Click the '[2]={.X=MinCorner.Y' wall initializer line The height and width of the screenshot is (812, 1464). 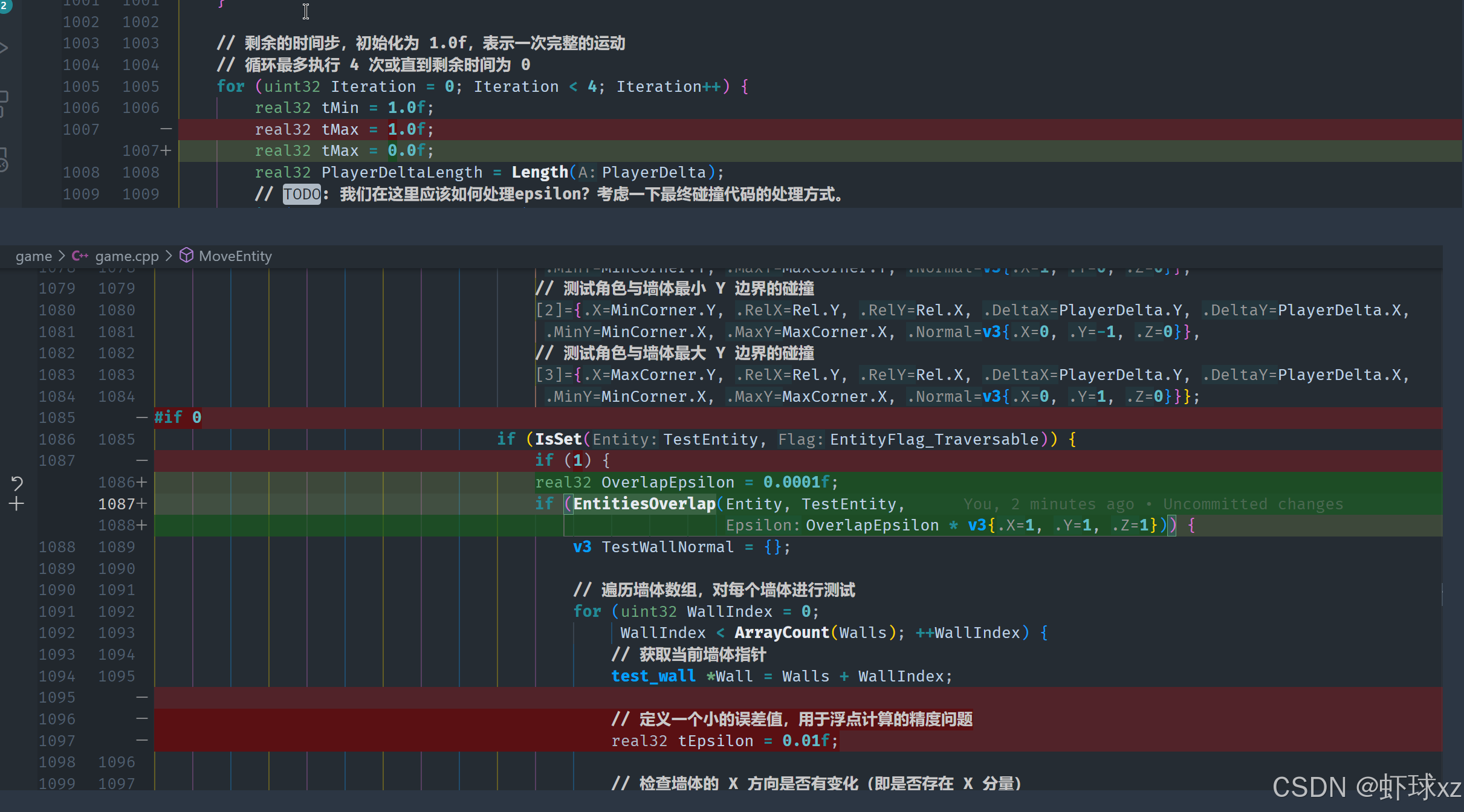pos(973,310)
